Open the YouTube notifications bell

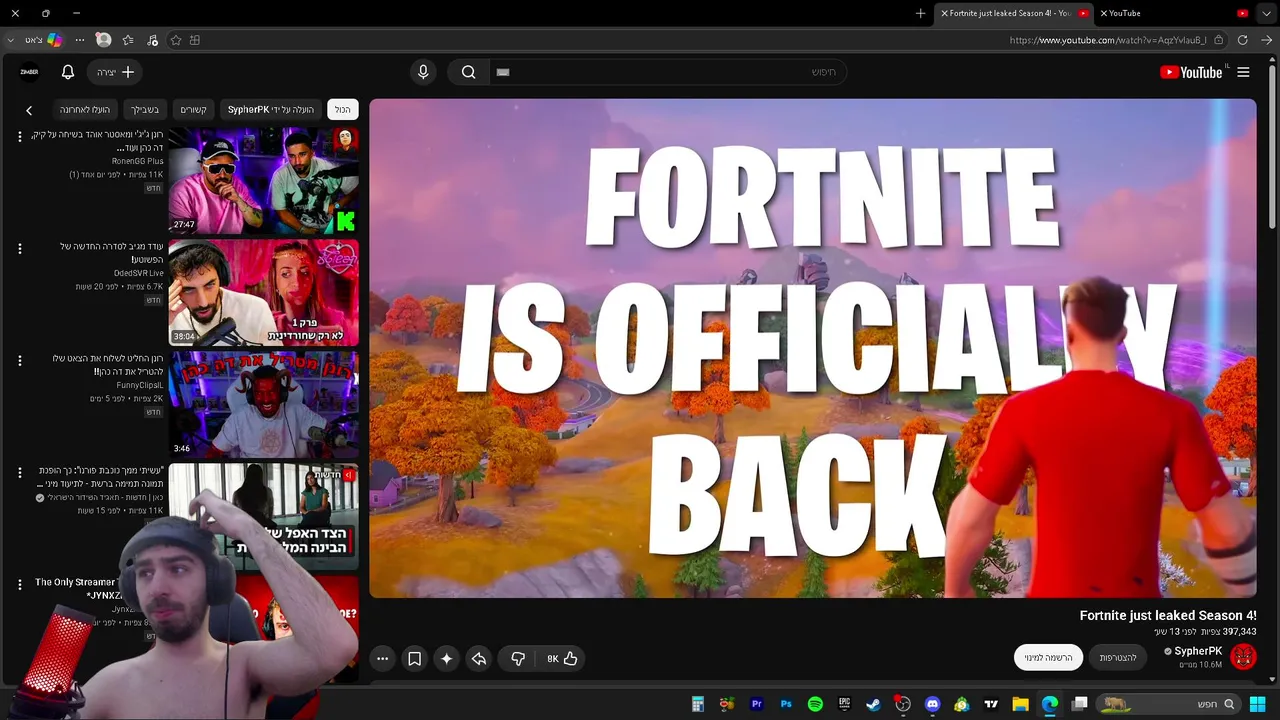click(68, 72)
